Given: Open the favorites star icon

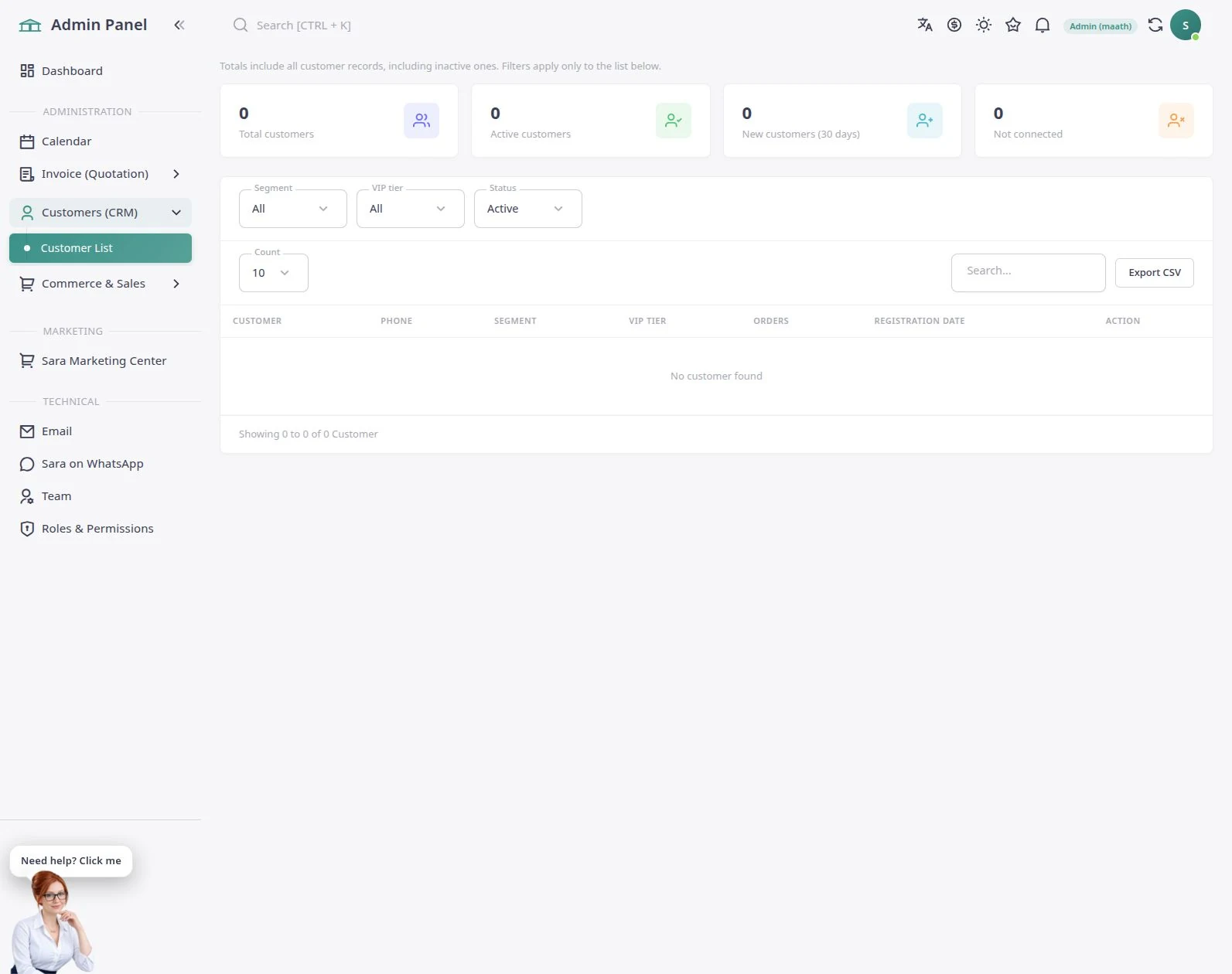Looking at the screenshot, I should tap(1013, 25).
